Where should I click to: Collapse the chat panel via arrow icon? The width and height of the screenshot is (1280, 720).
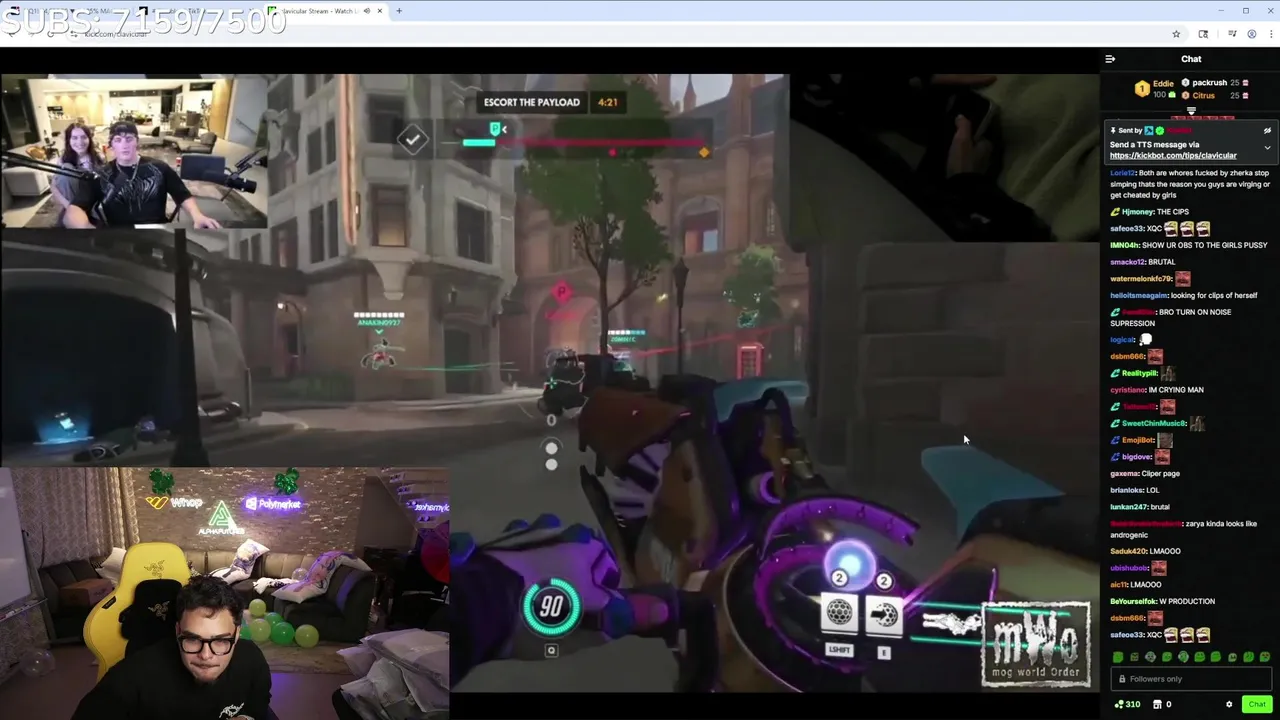1110,59
